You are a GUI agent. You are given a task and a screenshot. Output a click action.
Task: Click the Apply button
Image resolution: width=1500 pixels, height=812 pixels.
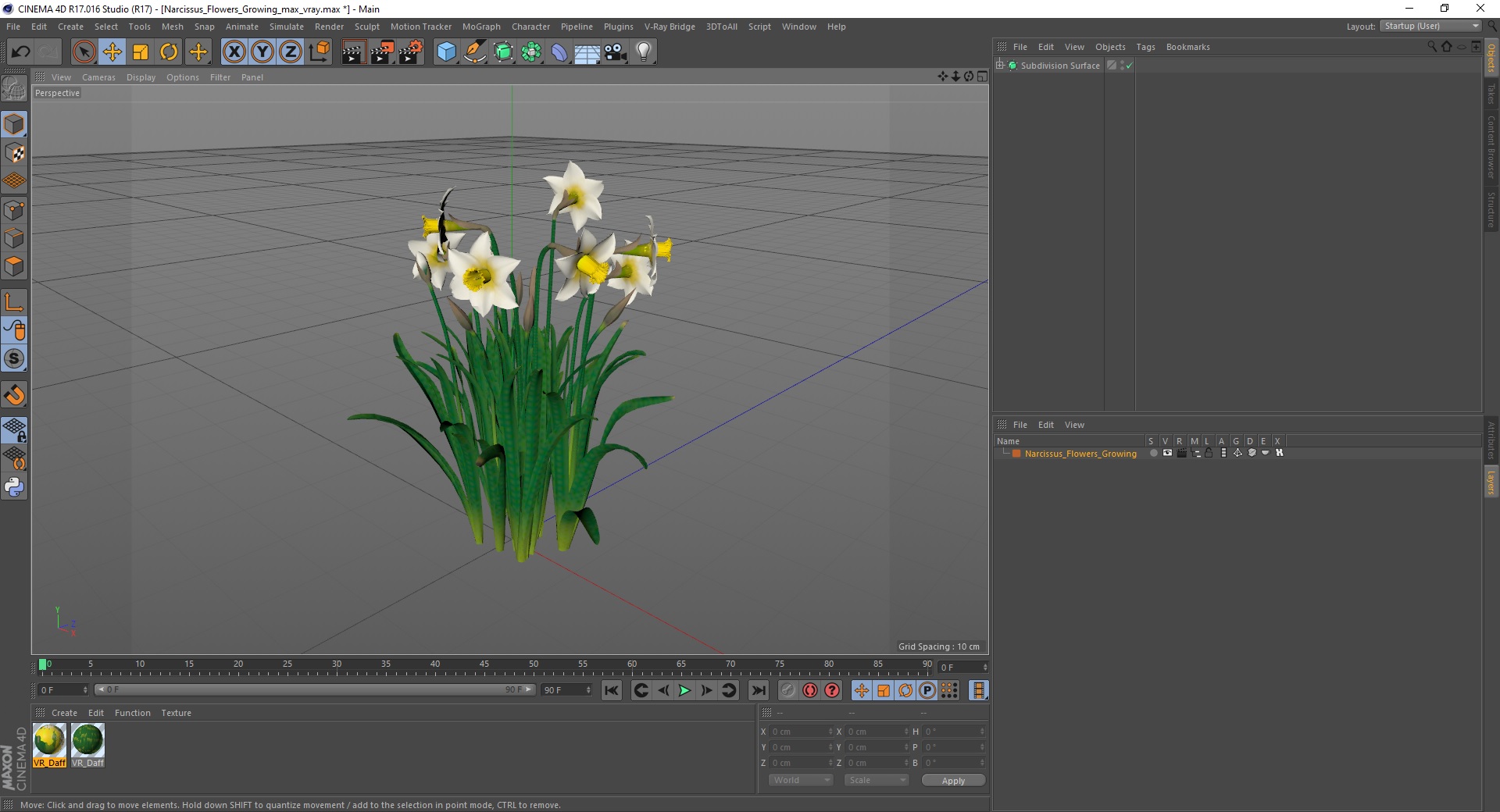pyautogui.click(x=952, y=780)
